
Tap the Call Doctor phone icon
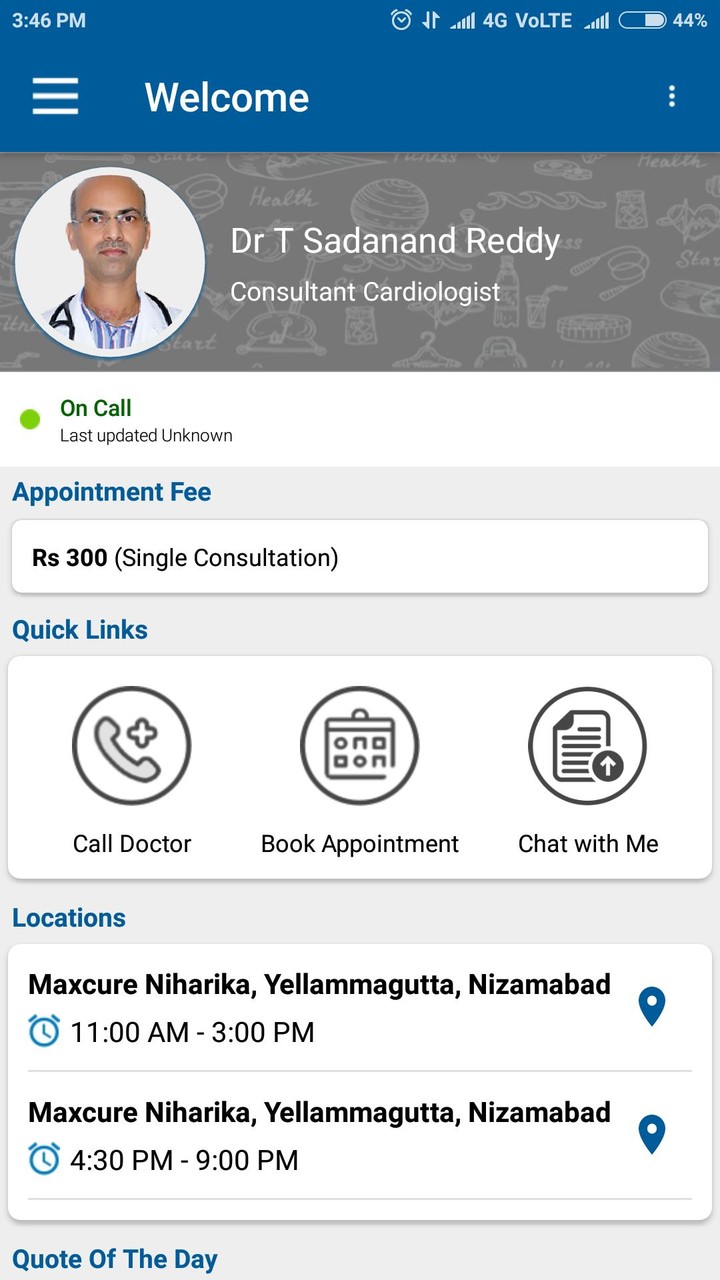point(131,745)
